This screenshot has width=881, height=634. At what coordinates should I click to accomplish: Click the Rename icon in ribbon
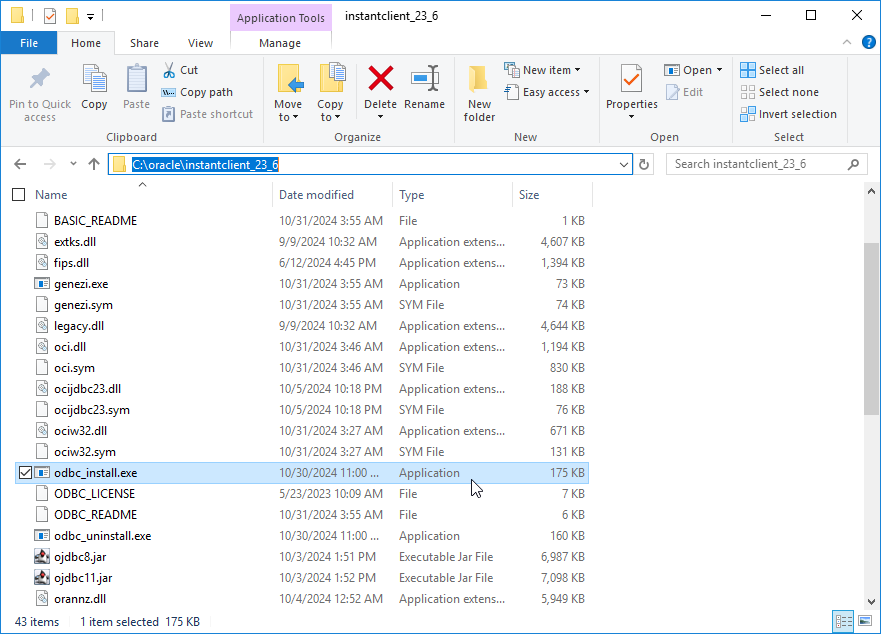pos(424,80)
